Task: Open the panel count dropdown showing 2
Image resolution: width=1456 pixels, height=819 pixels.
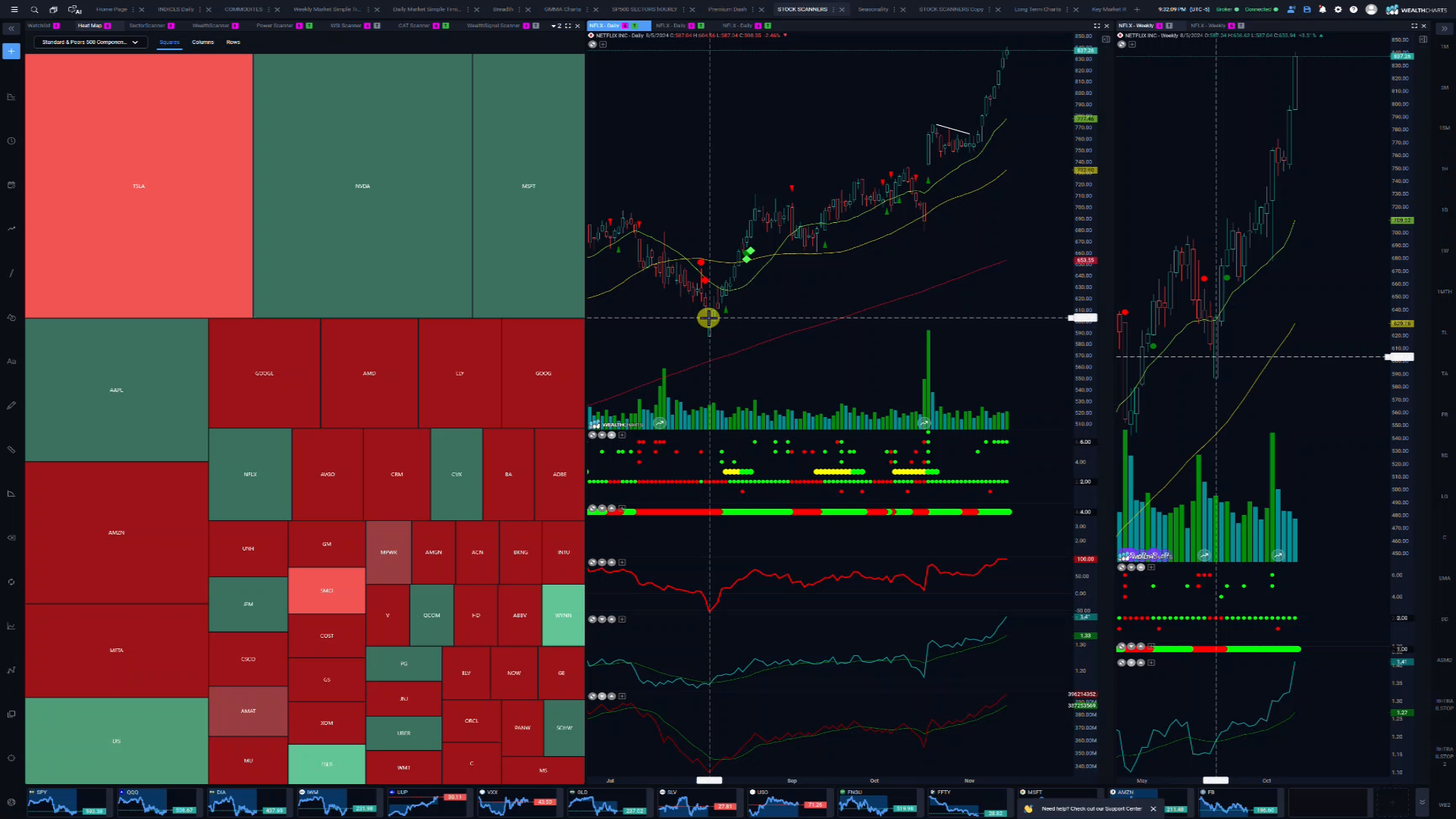Action: (x=556, y=26)
